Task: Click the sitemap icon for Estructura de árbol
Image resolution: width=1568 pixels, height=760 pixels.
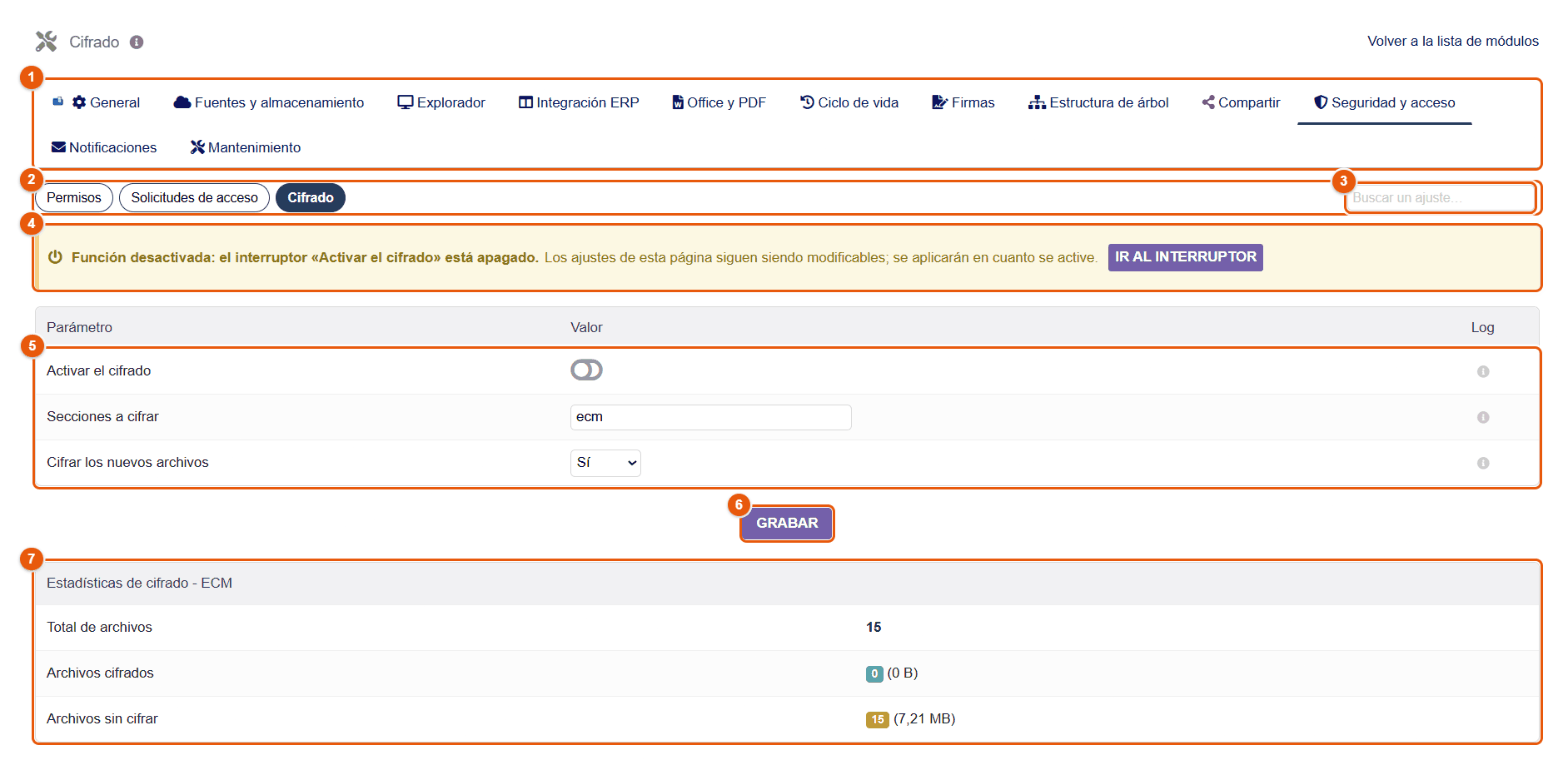Action: (1037, 102)
